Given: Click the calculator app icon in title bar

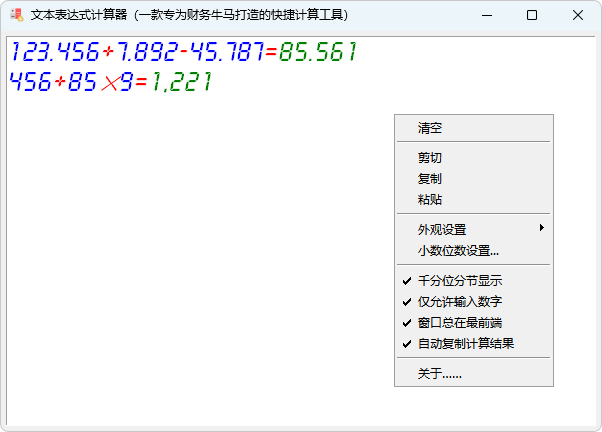Looking at the screenshot, I should coord(17,15).
